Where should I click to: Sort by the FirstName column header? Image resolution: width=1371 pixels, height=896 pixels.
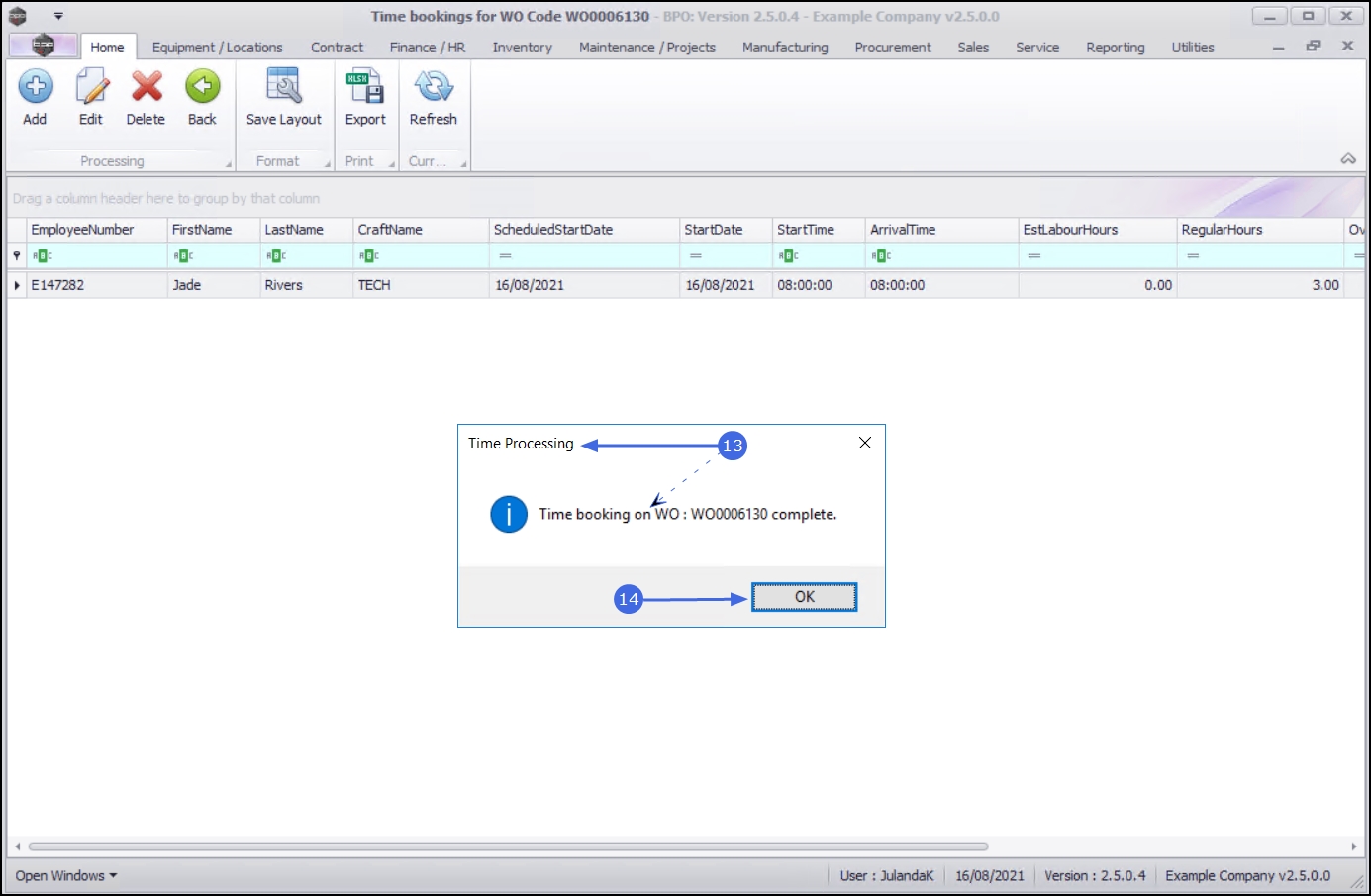214,230
